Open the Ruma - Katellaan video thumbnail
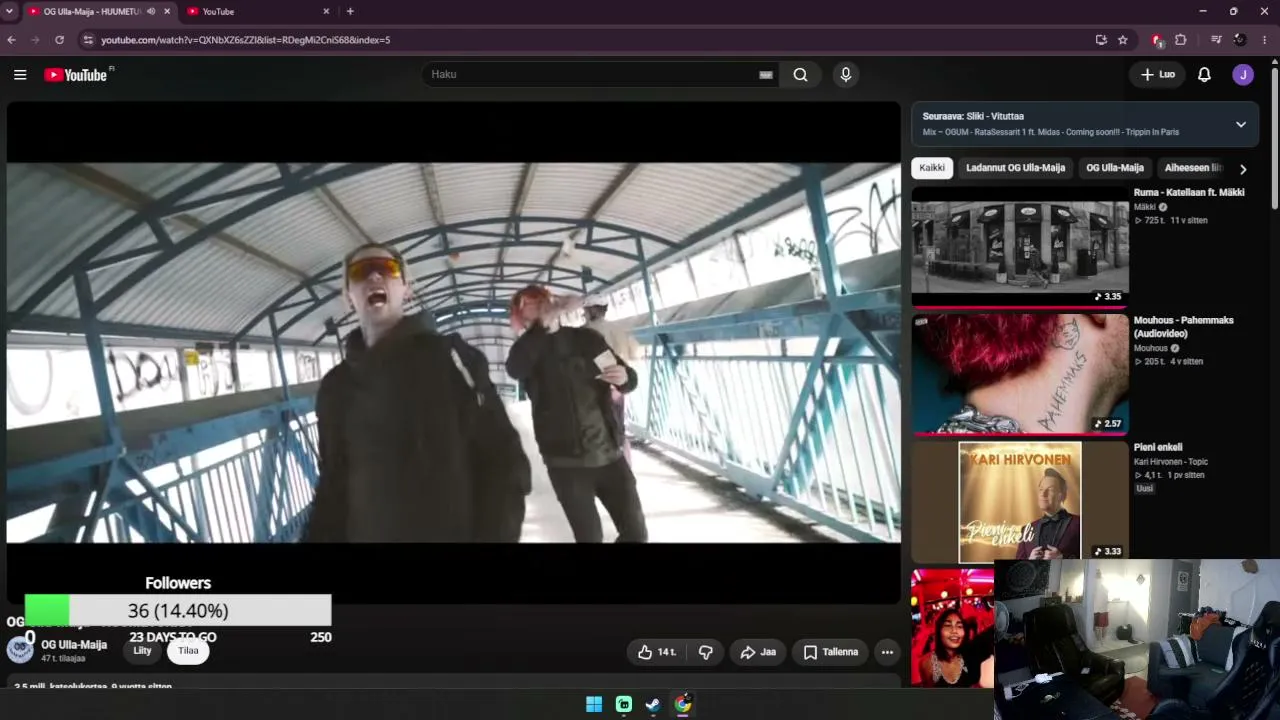 click(1020, 246)
